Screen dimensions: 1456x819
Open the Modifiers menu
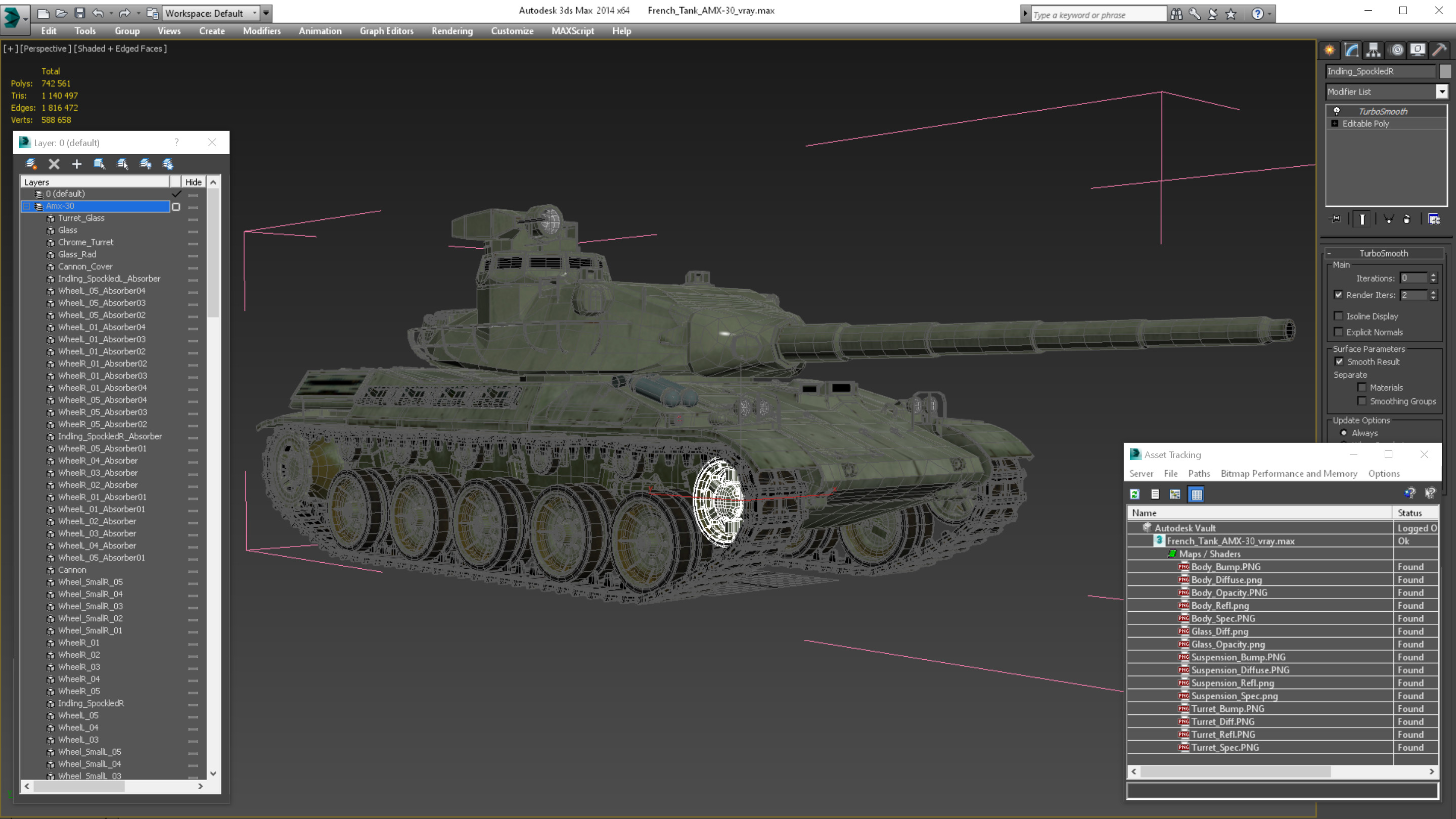coord(262,31)
